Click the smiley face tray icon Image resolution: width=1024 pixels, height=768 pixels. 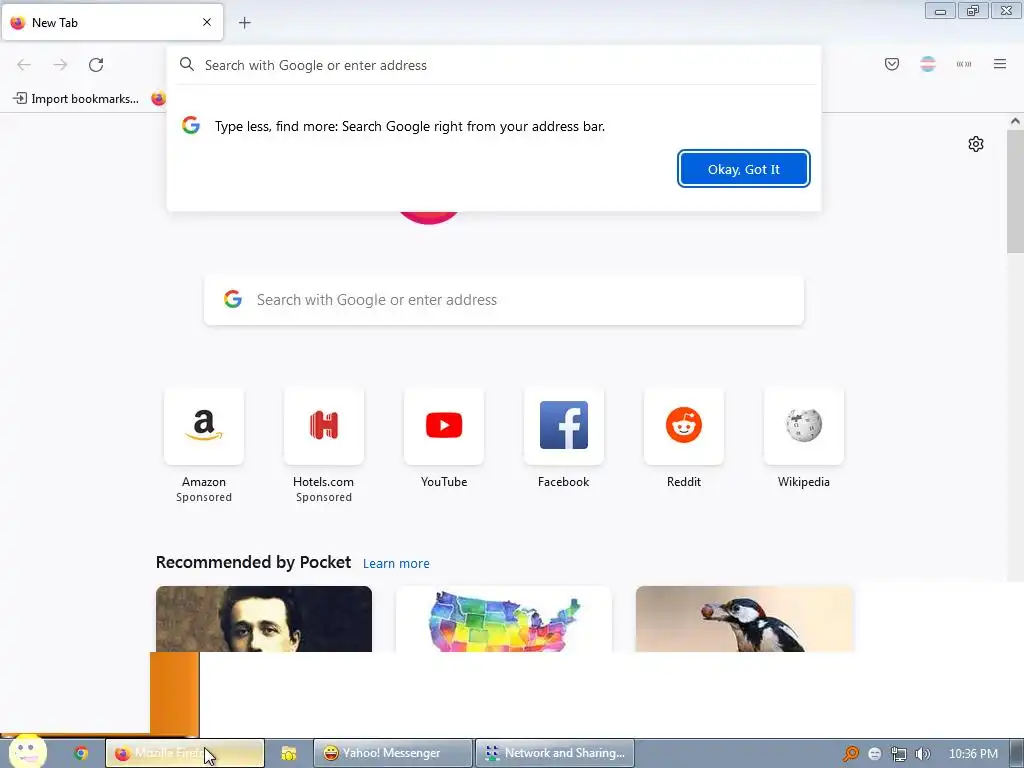874,754
